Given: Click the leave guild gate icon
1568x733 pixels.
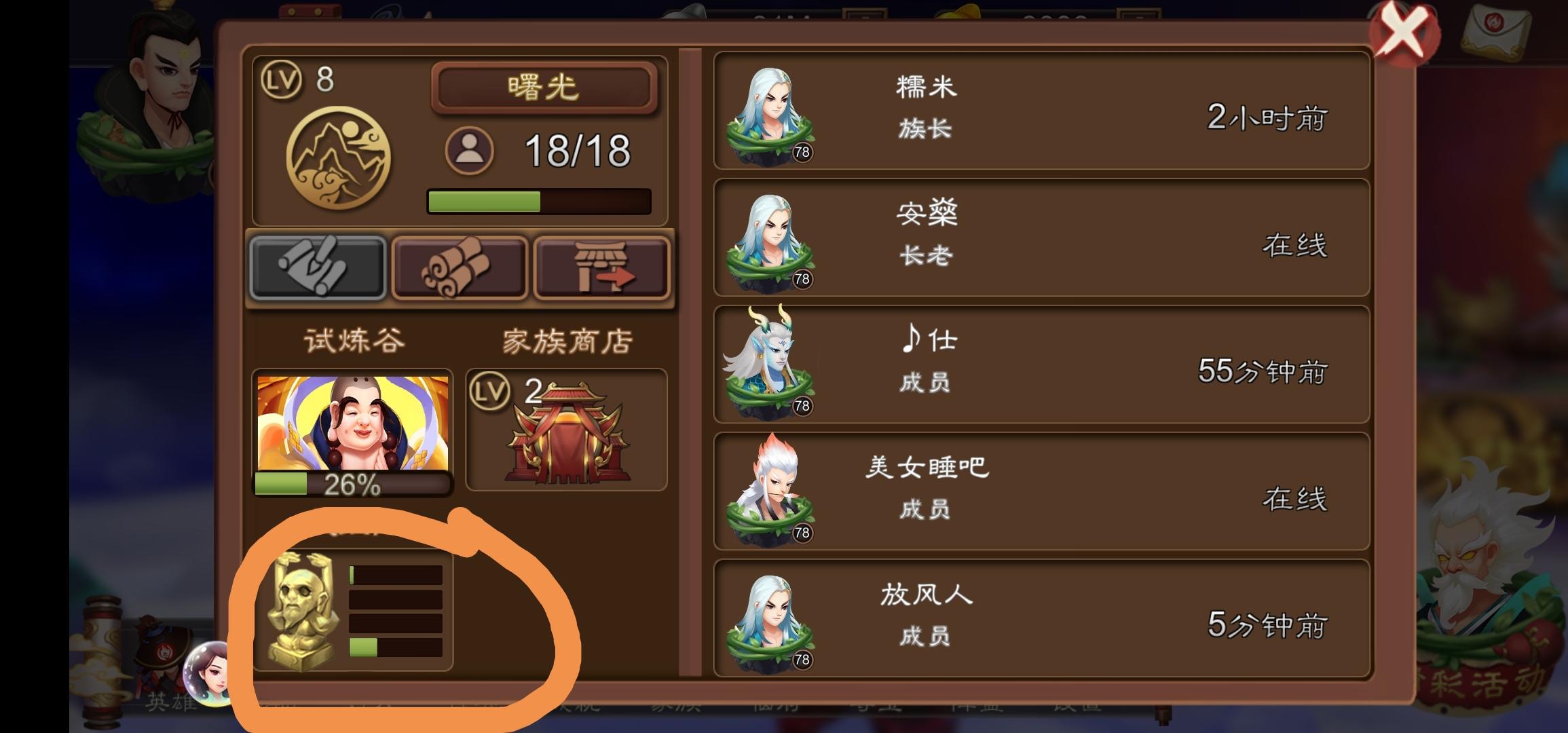Looking at the screenshot, I should (x=601, y=268).
